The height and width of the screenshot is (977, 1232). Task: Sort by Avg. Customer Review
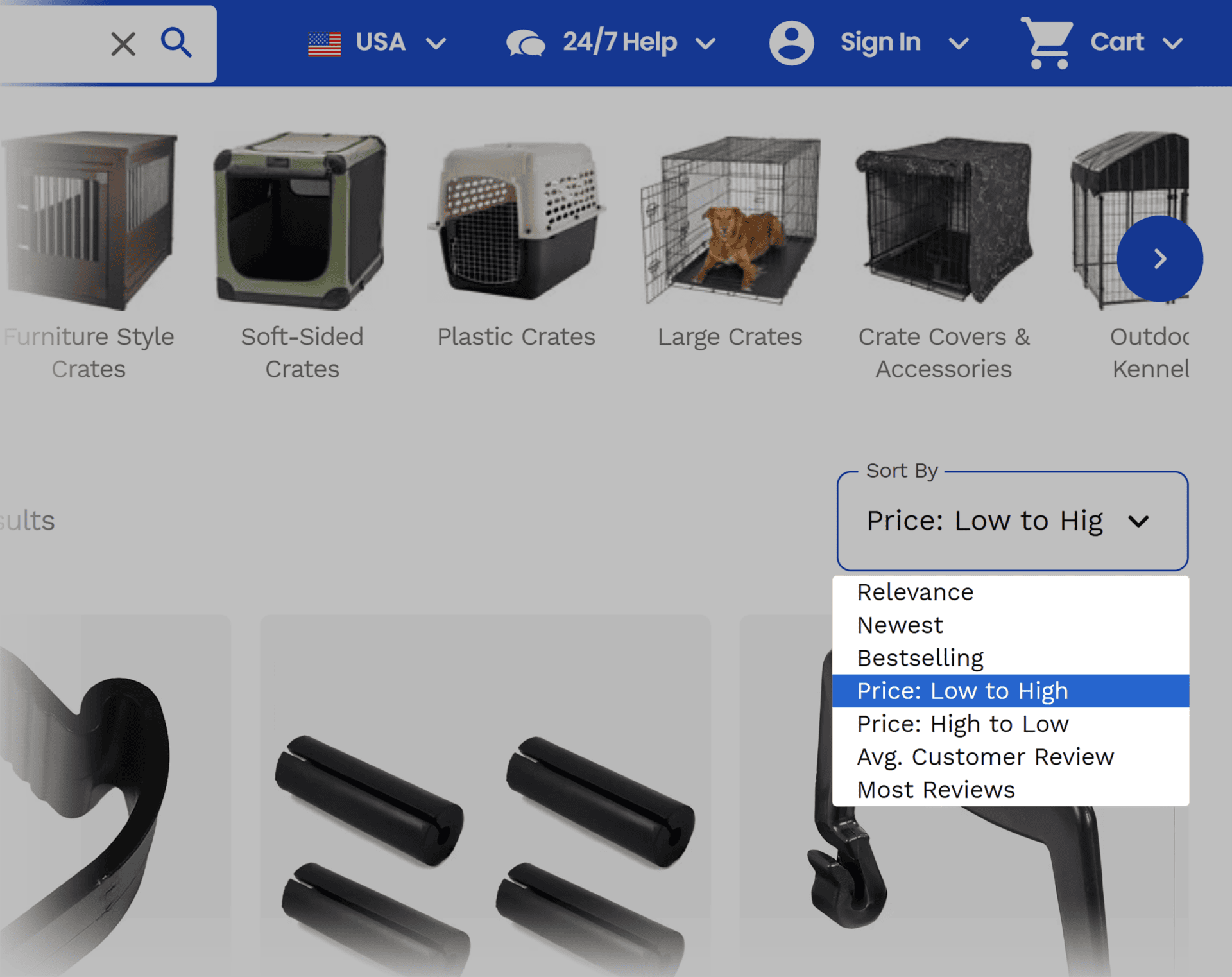click(x=985, y=757)
